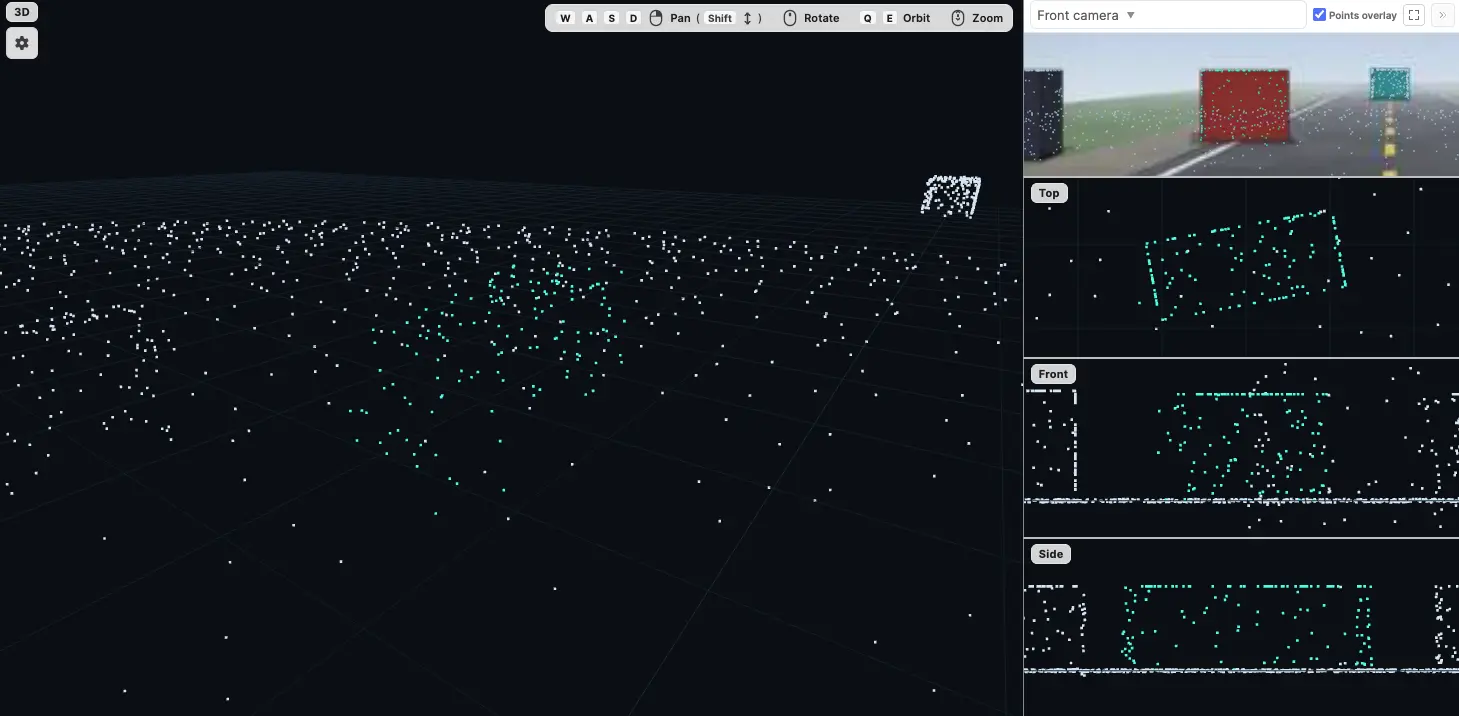Click the W key hint

(566, 18)
